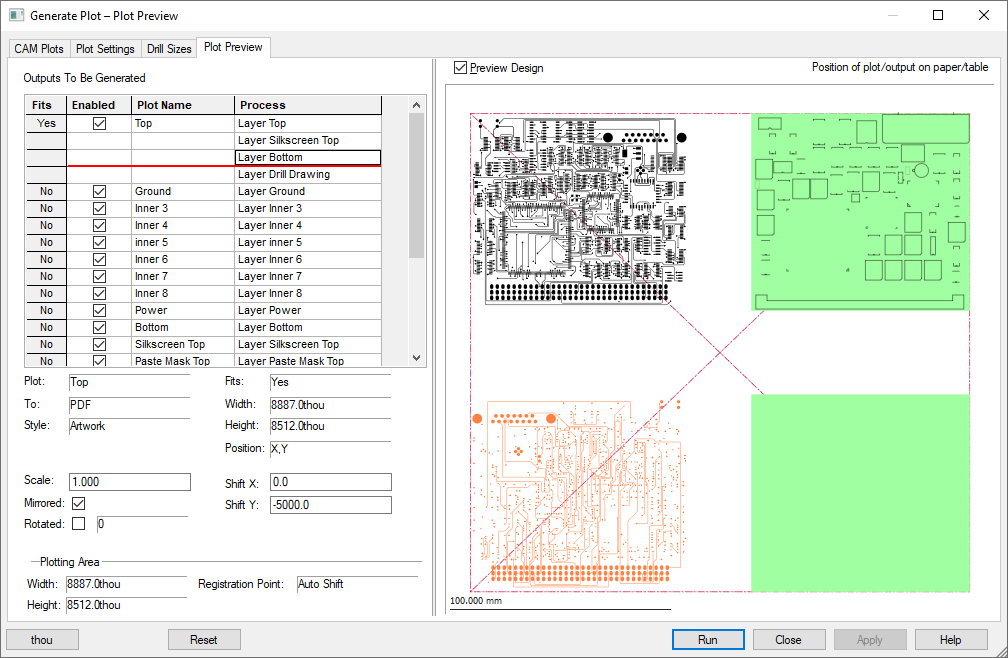Open the Drill Sizes tab
Screen dimensions: 1008x658
[169, 49]
